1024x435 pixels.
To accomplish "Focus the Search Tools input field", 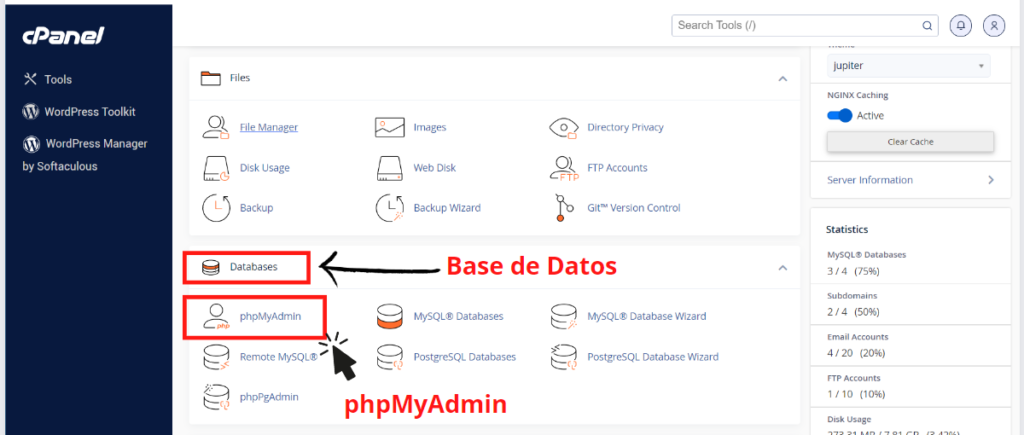I will click(805, 25).
